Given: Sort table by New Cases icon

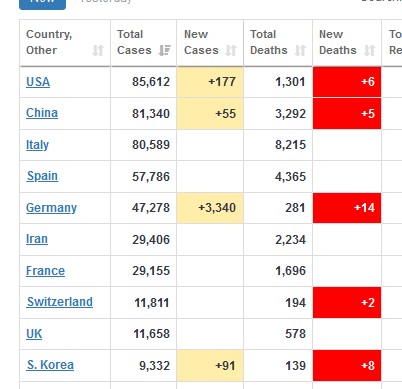Looking at the screenshot, I should (231, 50).
